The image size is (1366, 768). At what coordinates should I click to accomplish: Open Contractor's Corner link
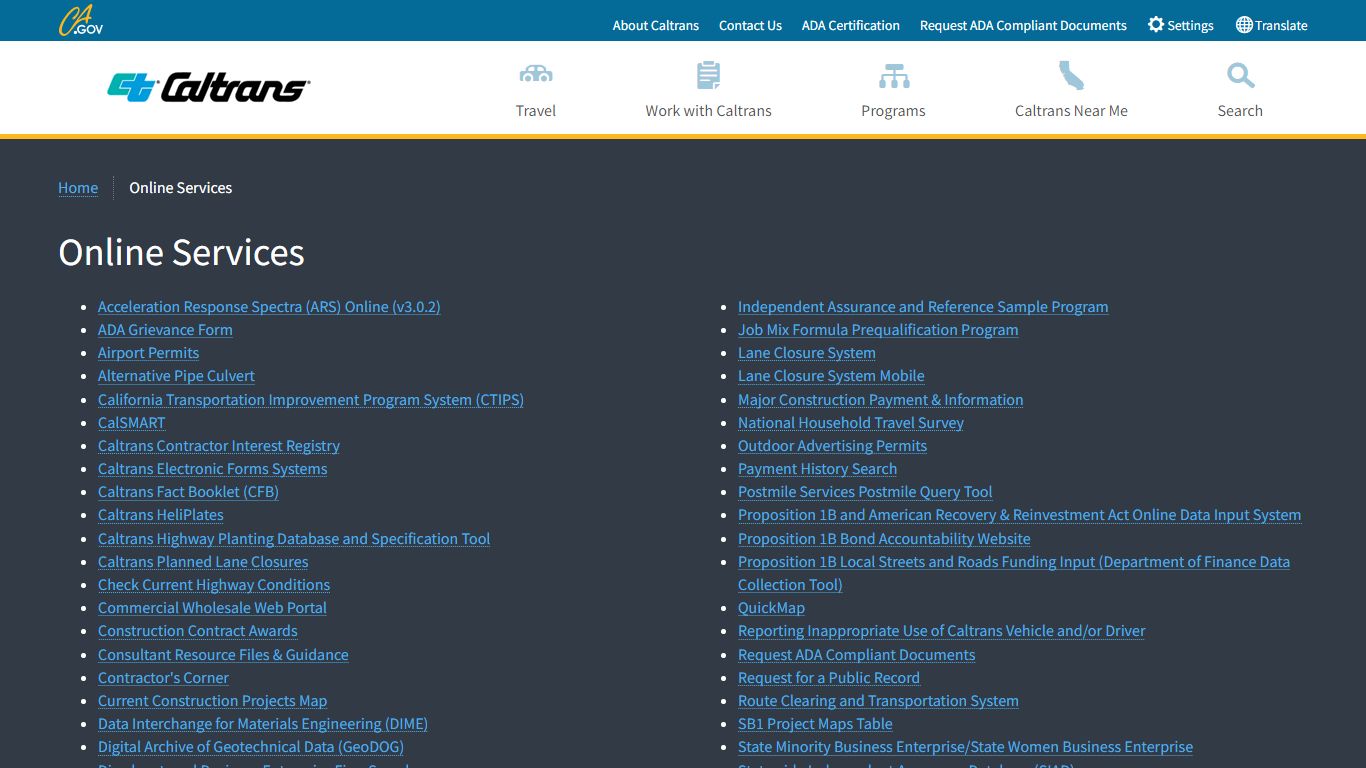point(163,678)
